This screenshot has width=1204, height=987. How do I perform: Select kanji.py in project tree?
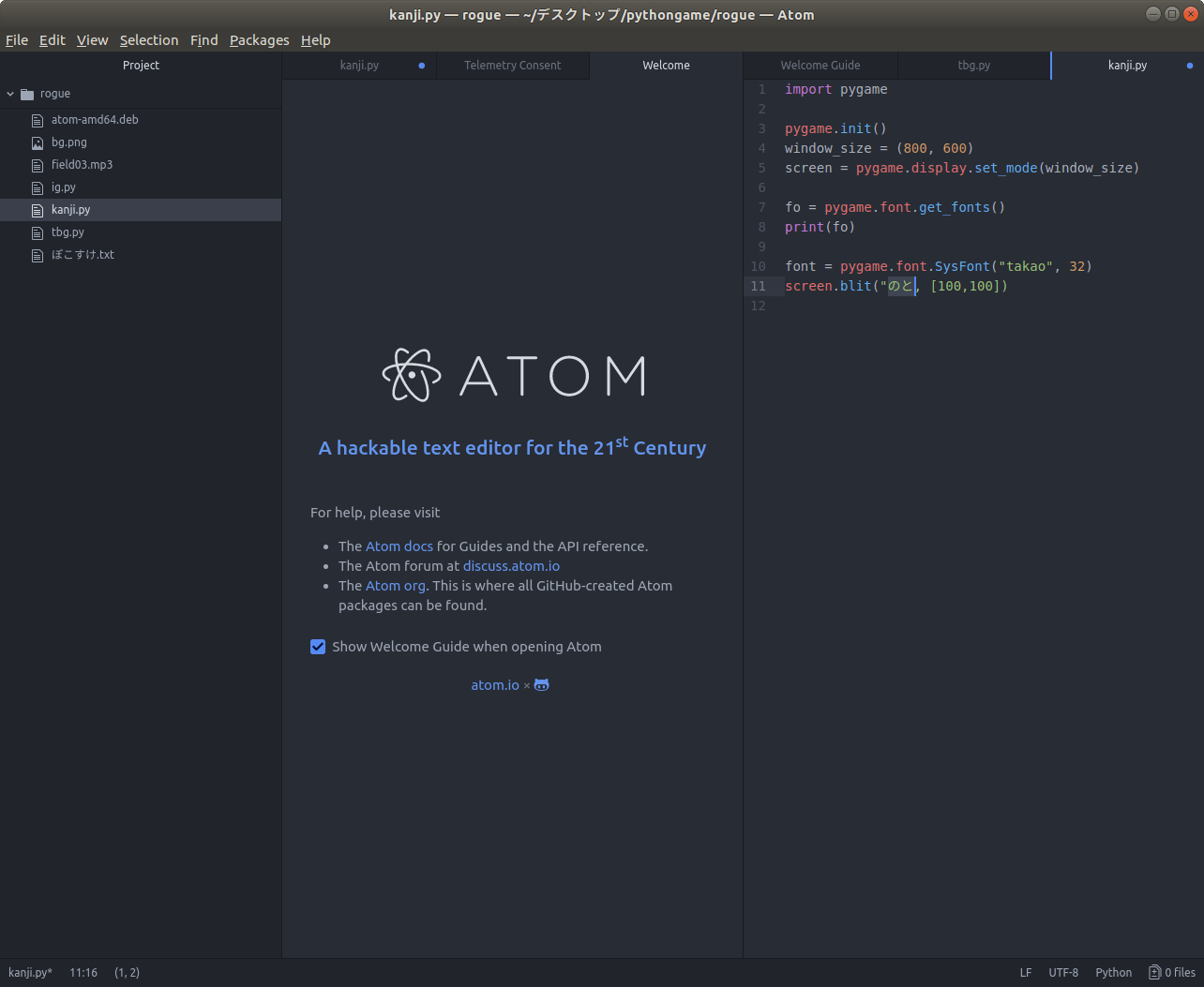[141, 210]
